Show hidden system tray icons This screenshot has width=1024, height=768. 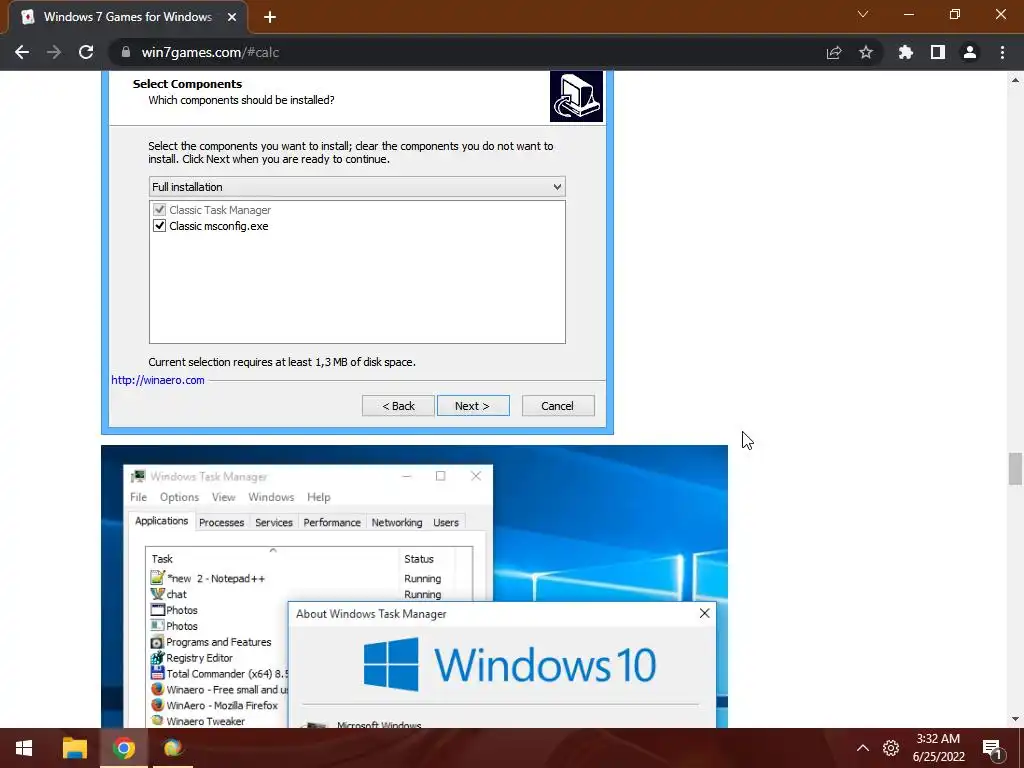coord(863,748)
